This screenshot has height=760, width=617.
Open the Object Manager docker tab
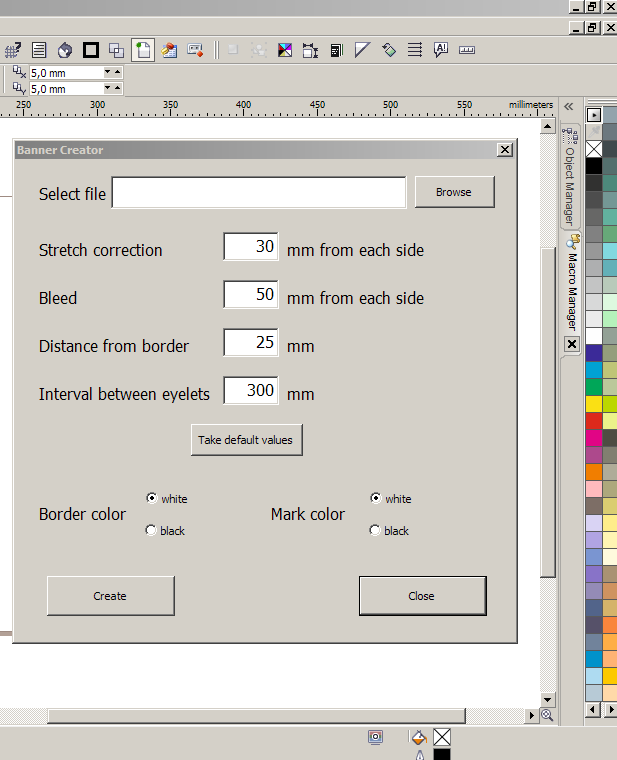[x=570, y=177]
